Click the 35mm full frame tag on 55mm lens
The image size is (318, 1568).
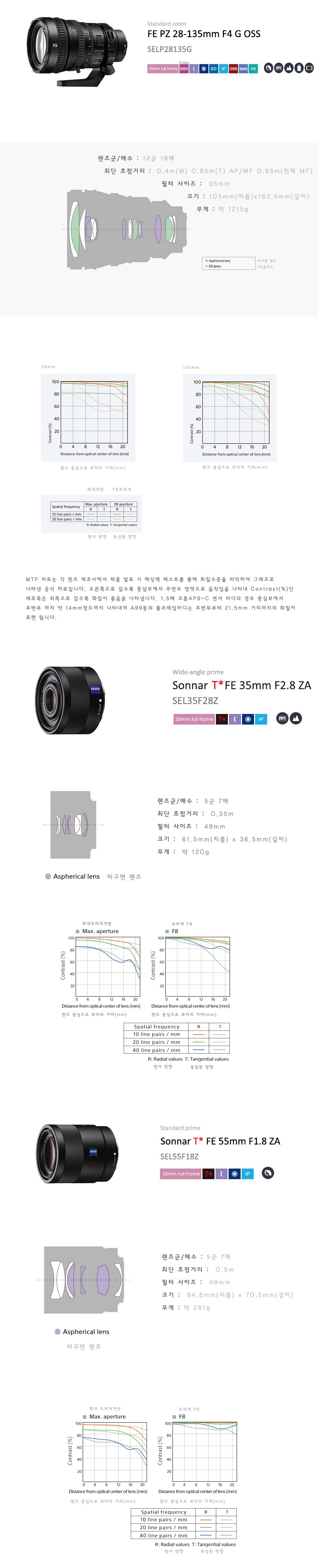[181, 1174]
